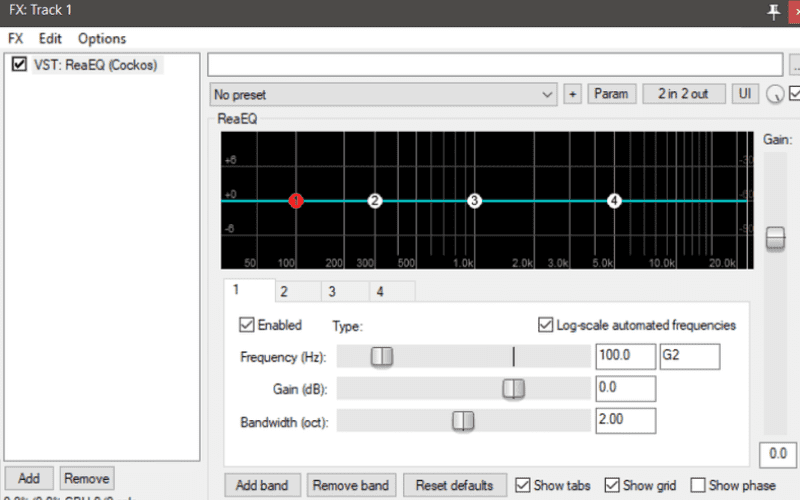Screen dimensions: 800x500
Task: Select band point 2 on EQ graph
Action: point(374,201)
